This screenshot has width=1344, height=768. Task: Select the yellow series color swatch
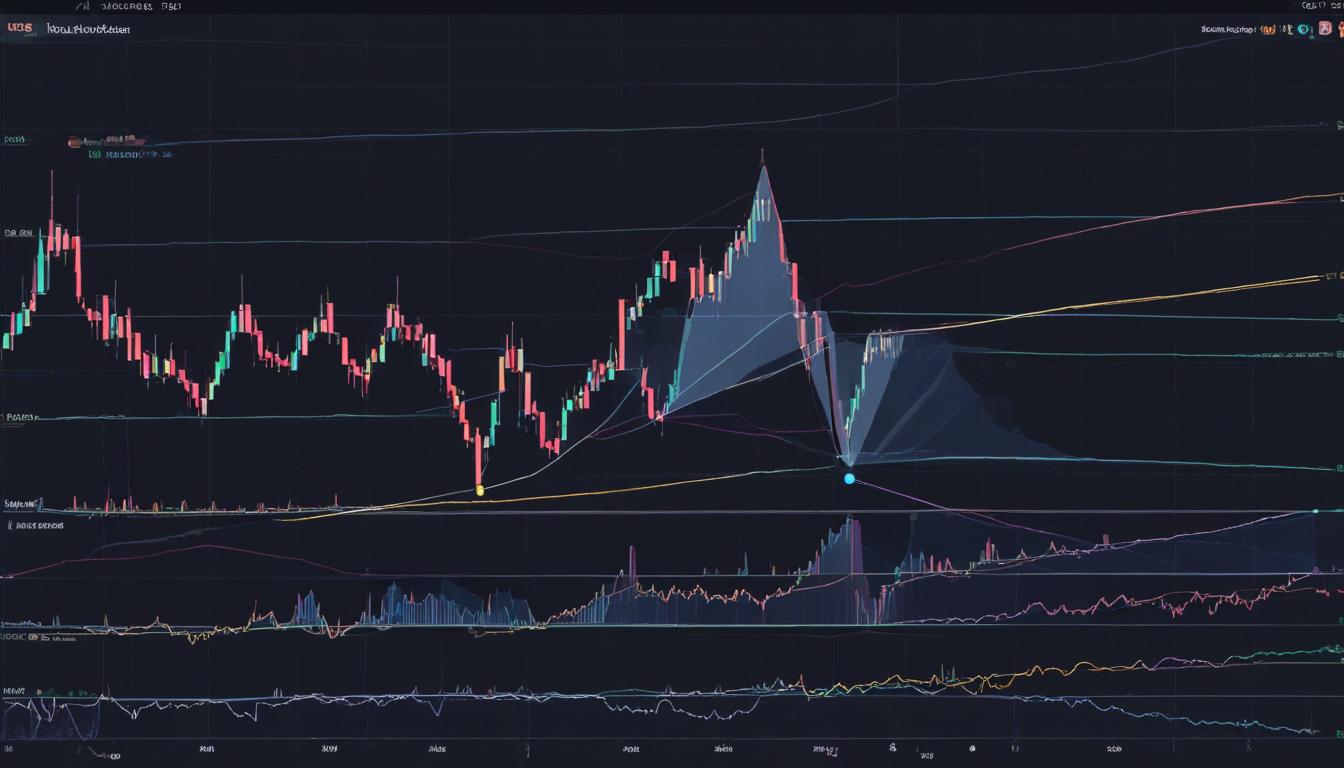coord(482,490)
